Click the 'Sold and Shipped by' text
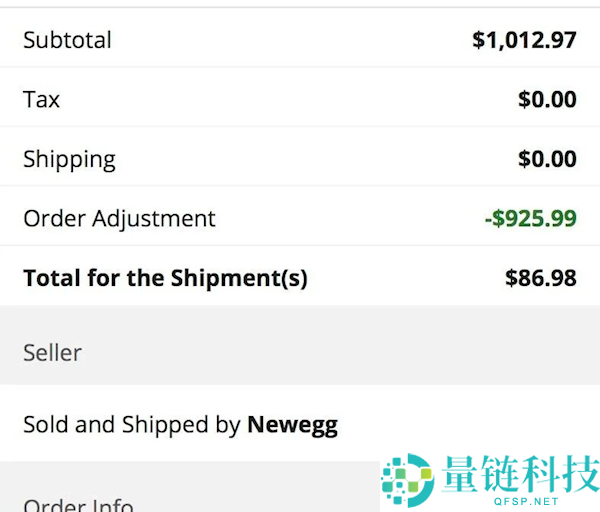The image size is (600, 512). point(132,425)
